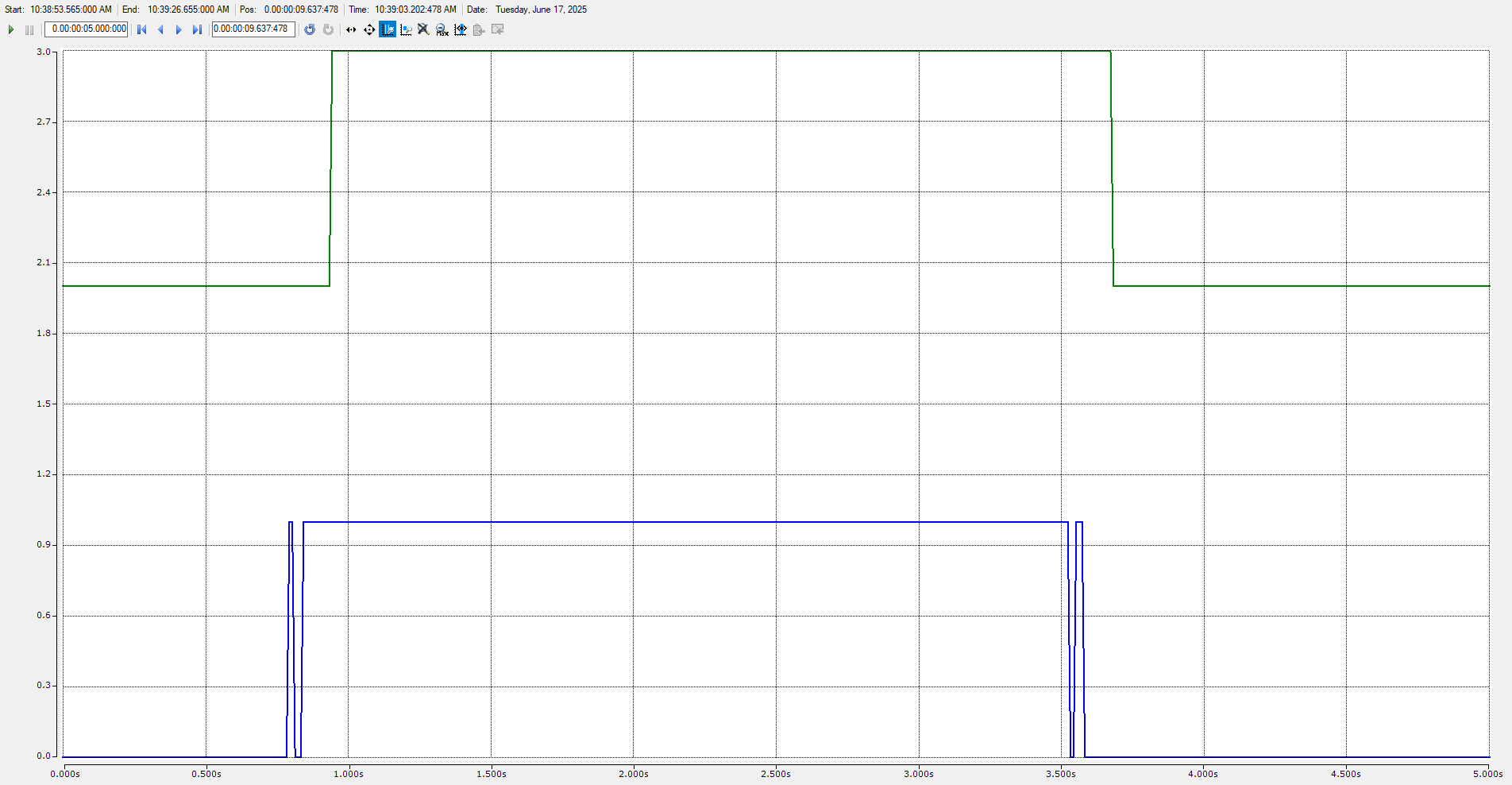This screenshot has height=785, width=1512.
Task: Click the 0.00:00:09.637:478 position field
Action: (x=253, y=29)
